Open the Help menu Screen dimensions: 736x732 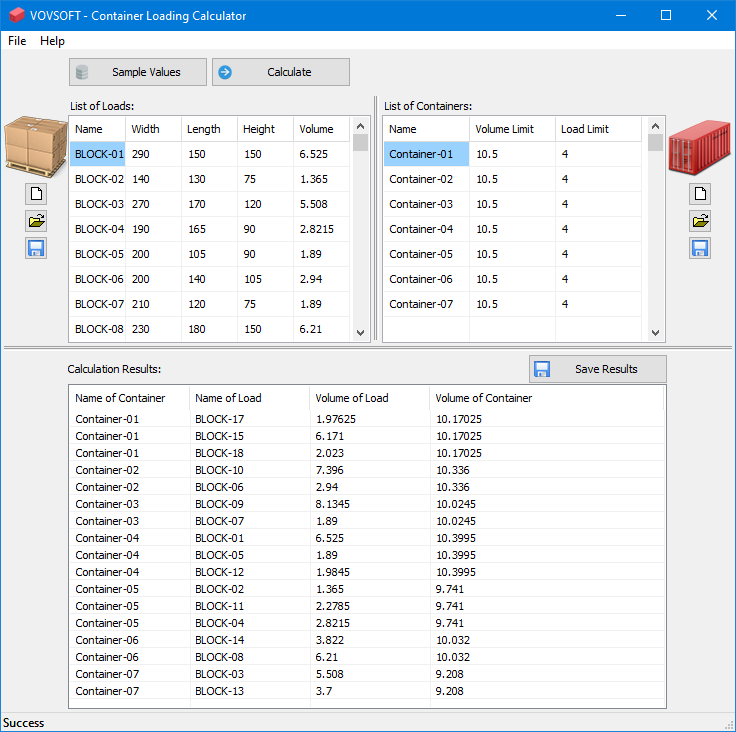tap(52, 41)
